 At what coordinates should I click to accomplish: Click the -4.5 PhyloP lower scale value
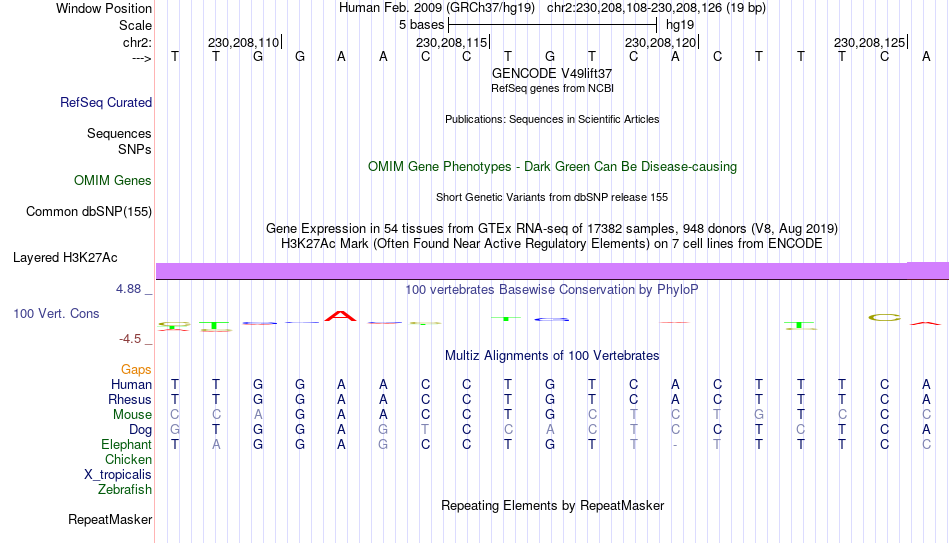[130, 339]
